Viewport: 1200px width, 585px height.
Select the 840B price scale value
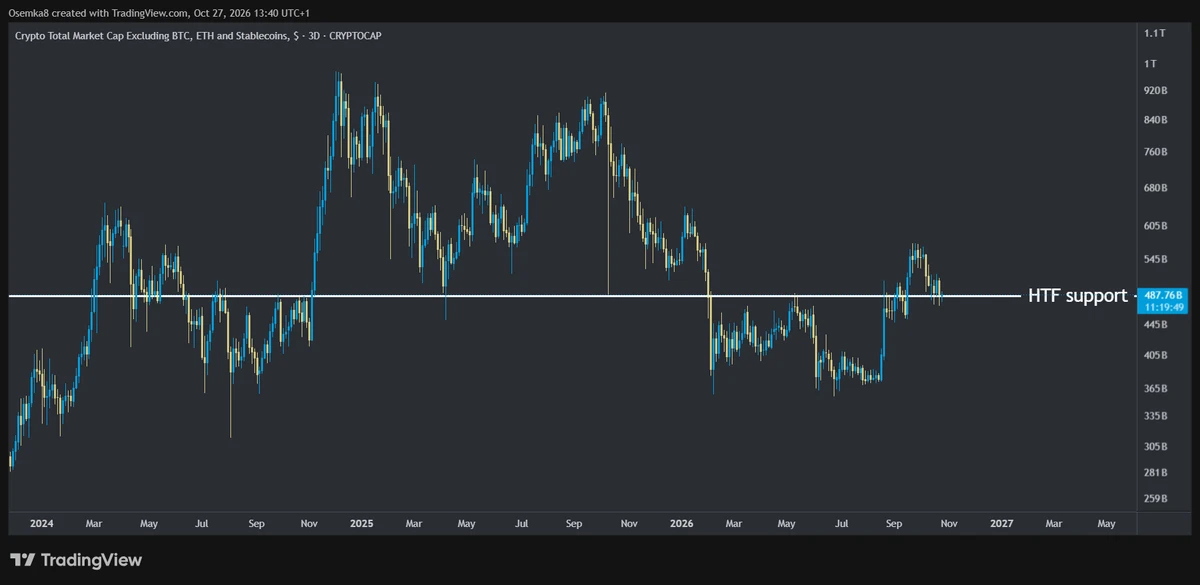click(1157, 121)
